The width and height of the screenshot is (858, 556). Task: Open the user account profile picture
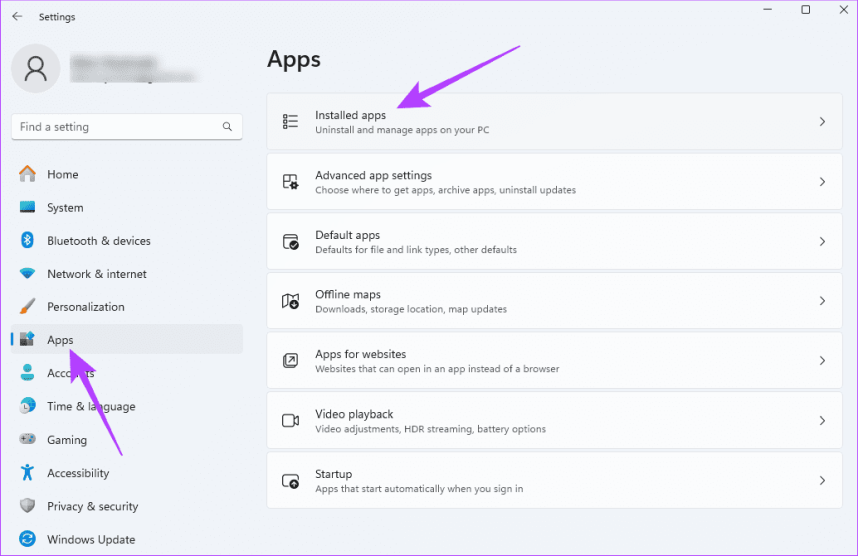click(x=36, y=68)
